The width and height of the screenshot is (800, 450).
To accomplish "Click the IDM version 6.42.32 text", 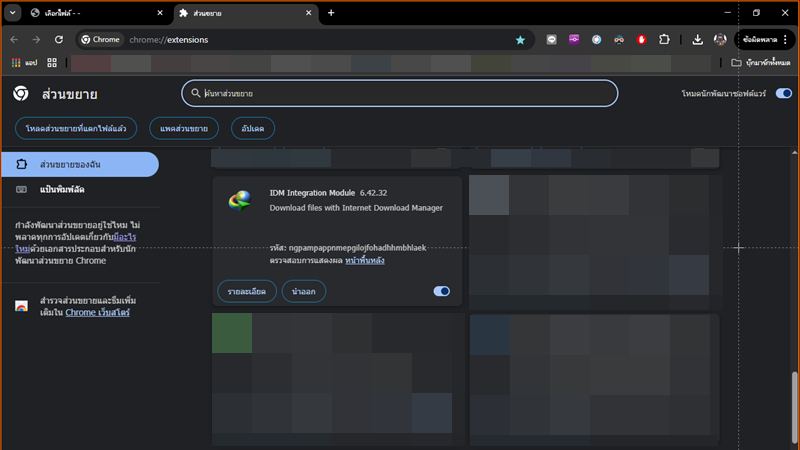I will click(373, 193).
